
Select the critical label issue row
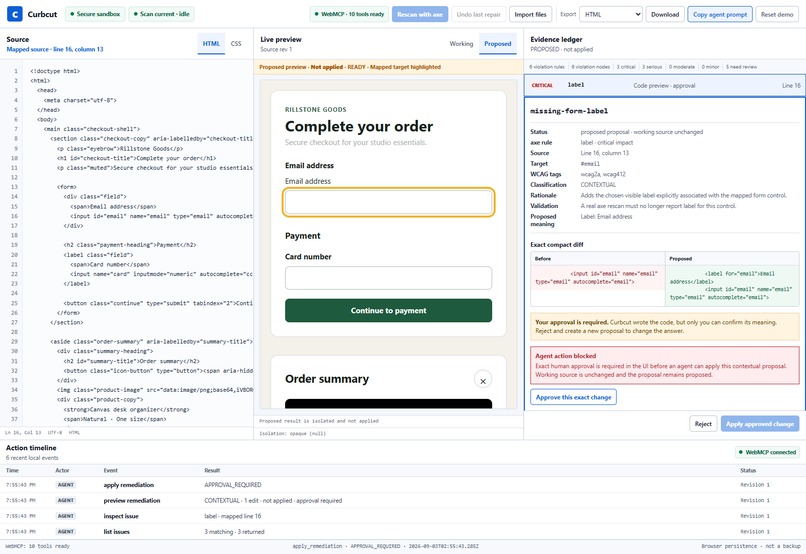click(665, 85)
